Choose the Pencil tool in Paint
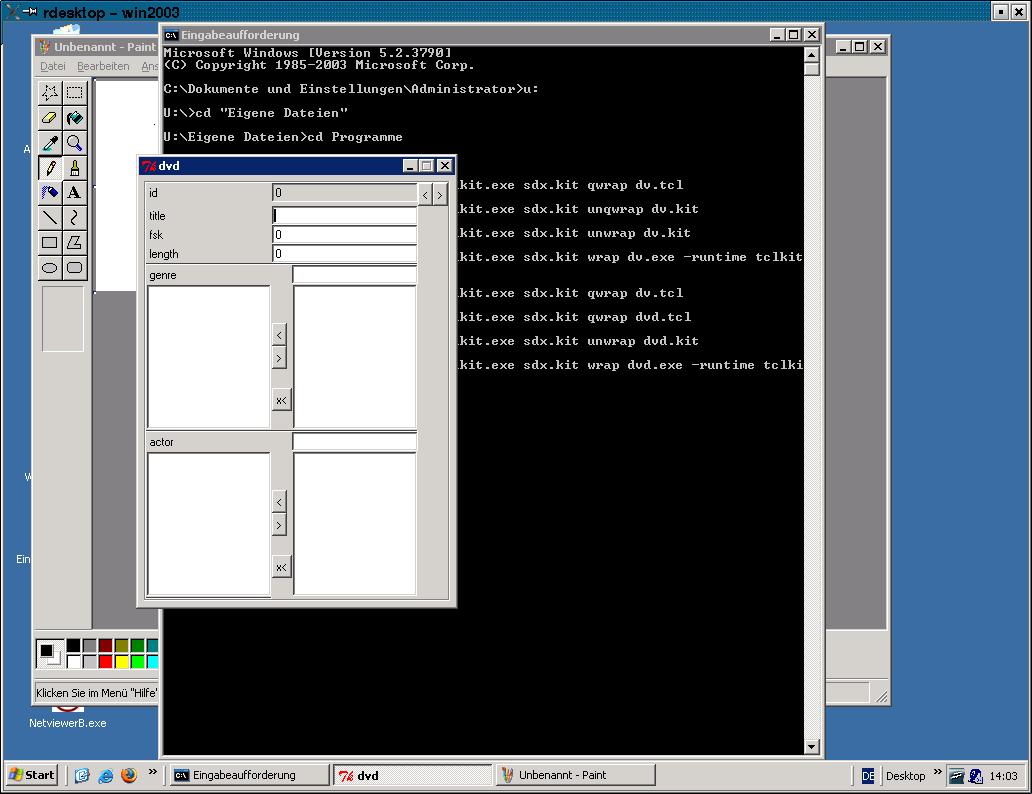This screenshot has width=1032, height=794. pos(50,167)
